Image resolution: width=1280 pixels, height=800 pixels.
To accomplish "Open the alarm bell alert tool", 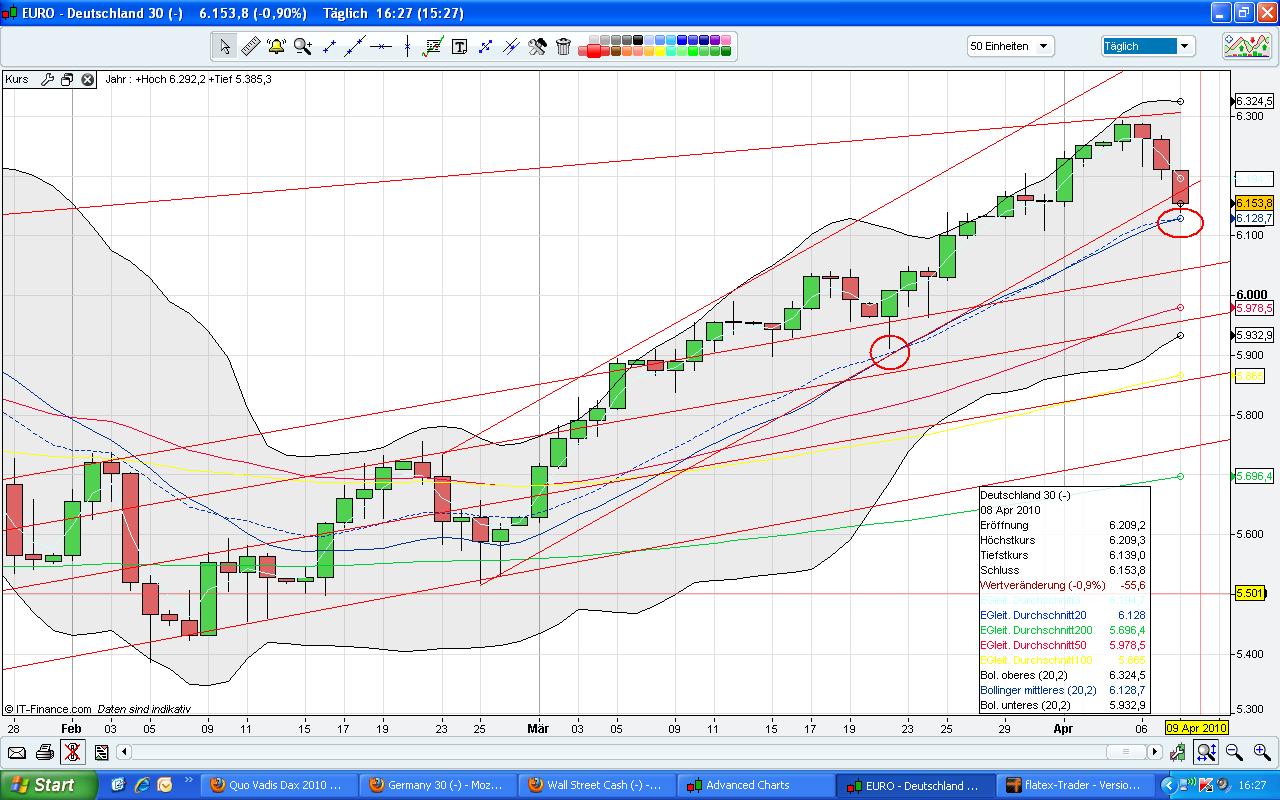I will pos(277,46).
